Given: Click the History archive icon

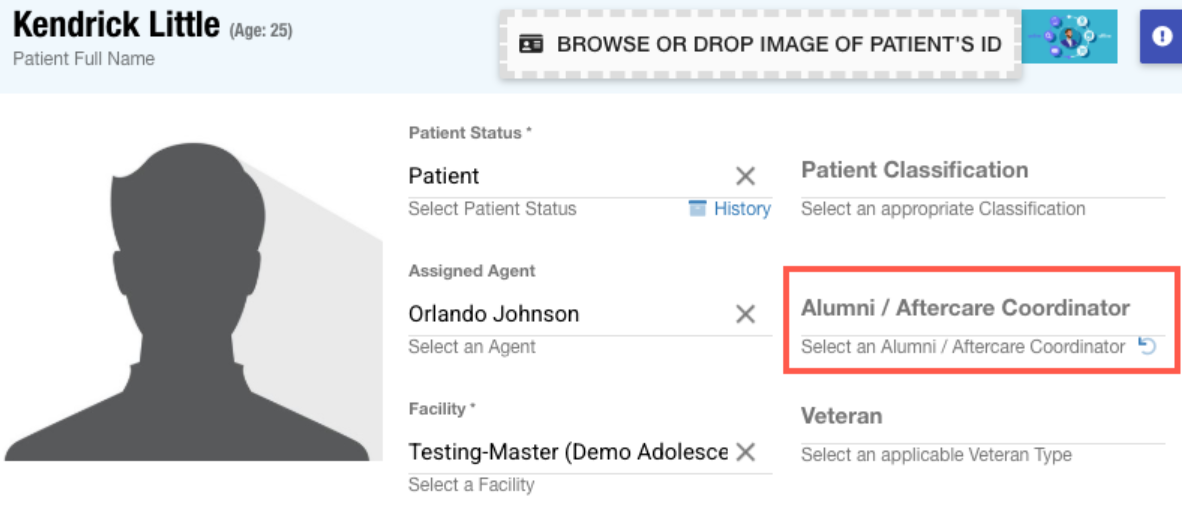Looking at the screenshot, I should [x=698, y=209].
